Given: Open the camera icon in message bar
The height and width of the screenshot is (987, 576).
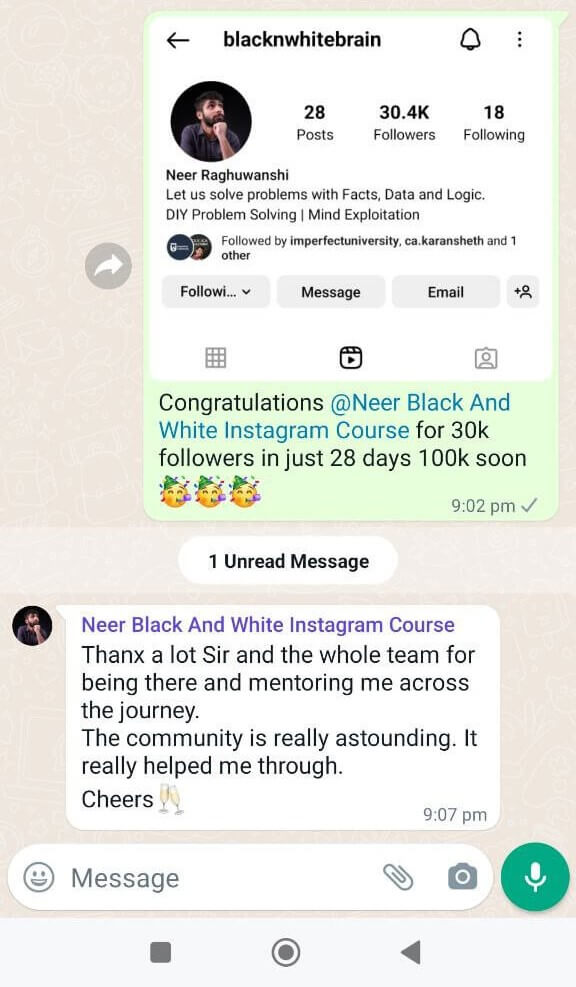Looking at the screenshot, I should tap(463, 877).
